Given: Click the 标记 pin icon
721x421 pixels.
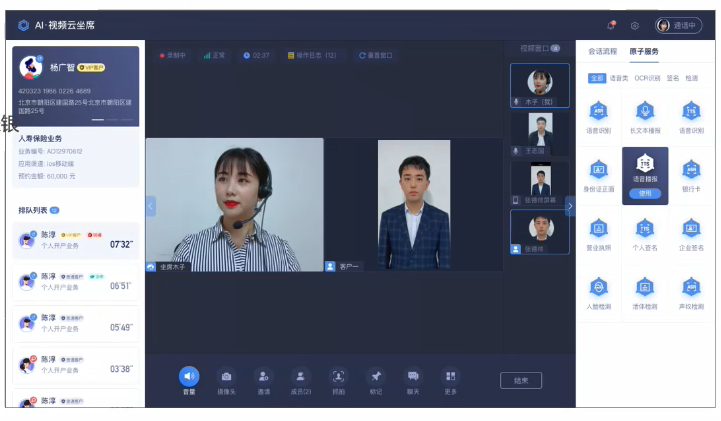Looking at the screenshot, I should click(376, 376).
